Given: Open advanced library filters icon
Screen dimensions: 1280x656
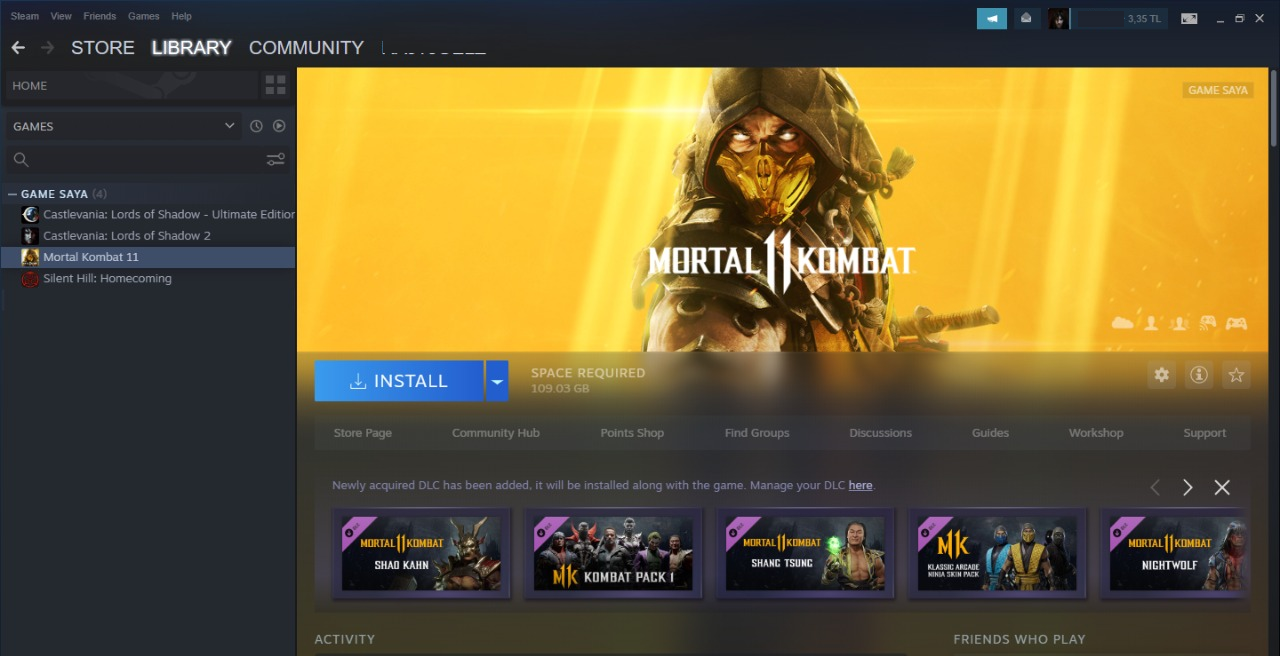Looking at the screenshot, I should tap(276, 159).
